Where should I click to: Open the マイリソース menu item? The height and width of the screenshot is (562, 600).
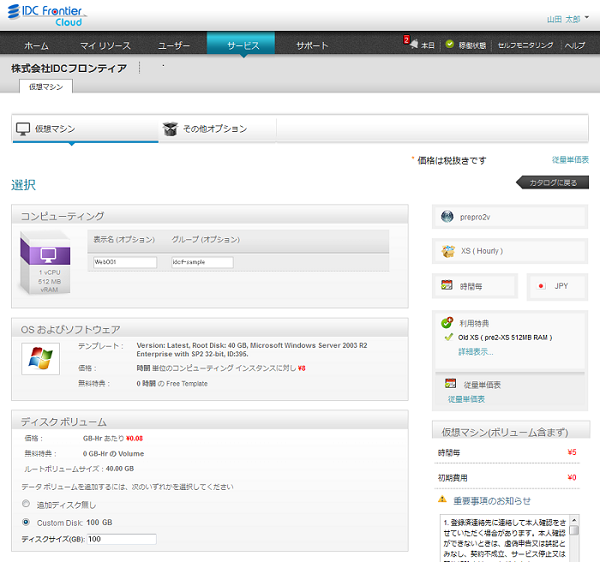(x=105, y=46)
